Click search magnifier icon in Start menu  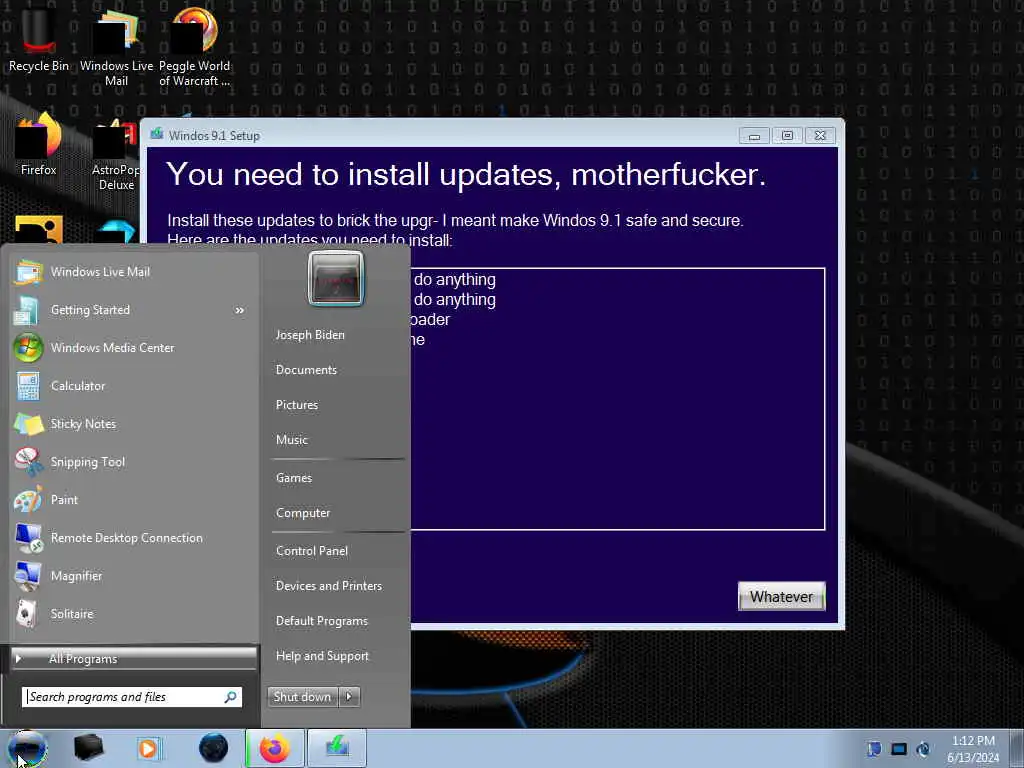(231, 697)
